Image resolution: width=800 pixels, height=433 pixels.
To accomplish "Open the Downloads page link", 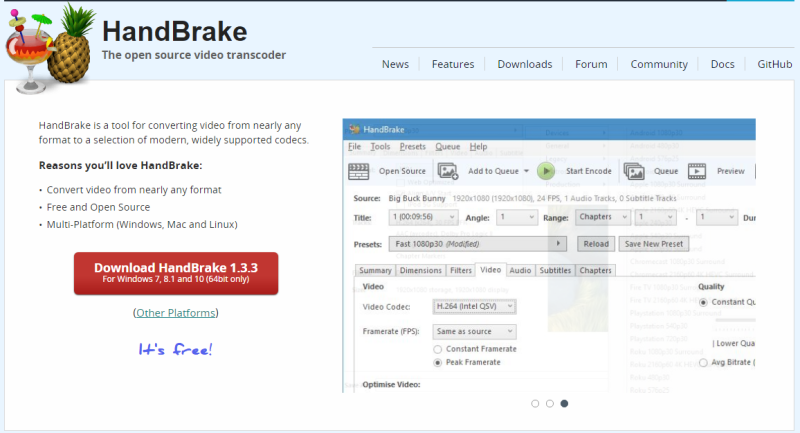I will tap(524, 64).
